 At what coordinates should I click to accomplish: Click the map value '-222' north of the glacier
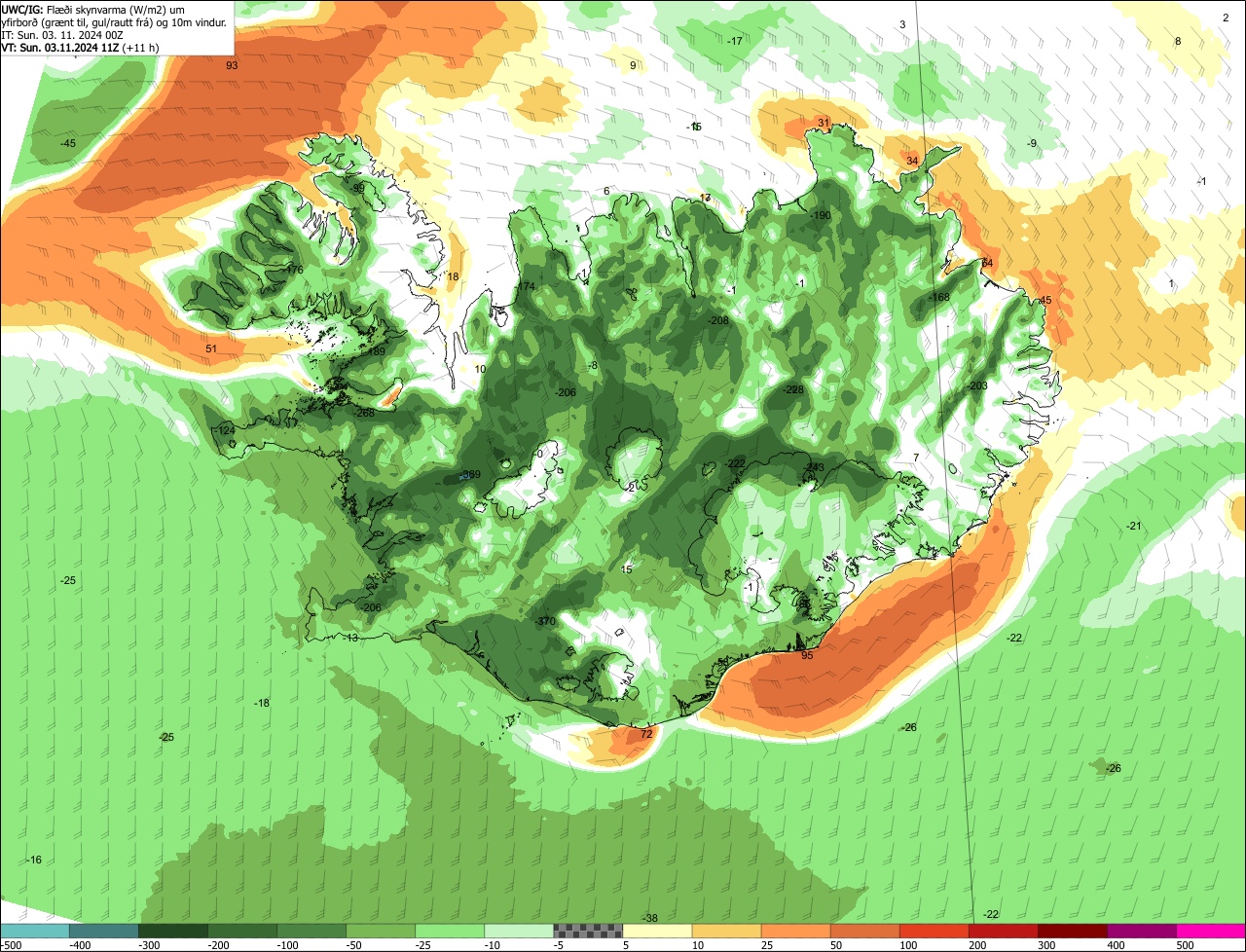click(735, 463)
